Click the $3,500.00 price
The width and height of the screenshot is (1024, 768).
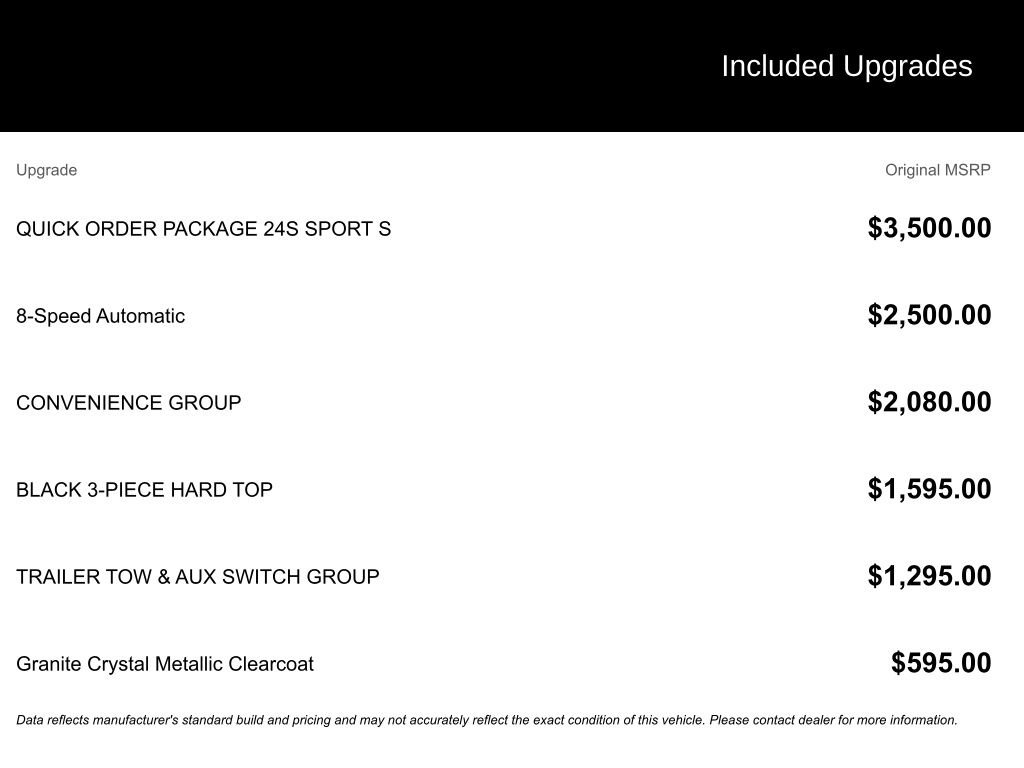click(929, 228)
